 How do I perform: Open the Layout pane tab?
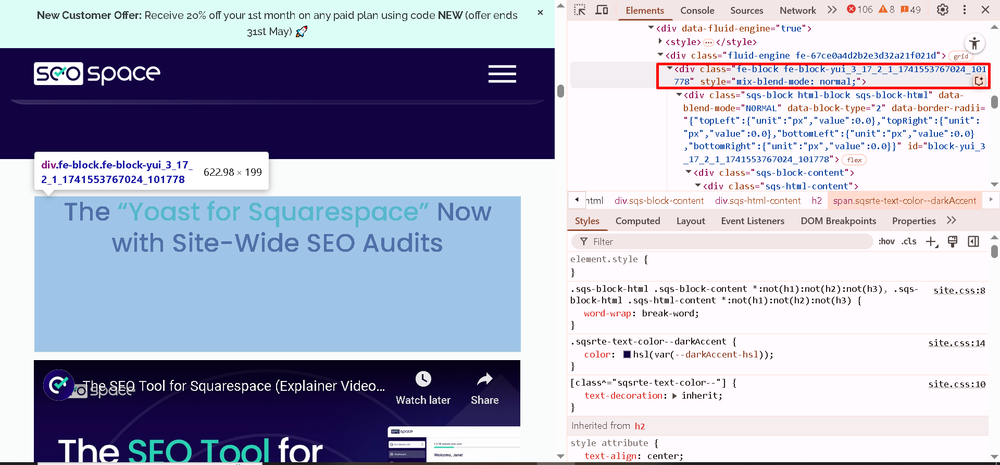[x=690, y=221]
